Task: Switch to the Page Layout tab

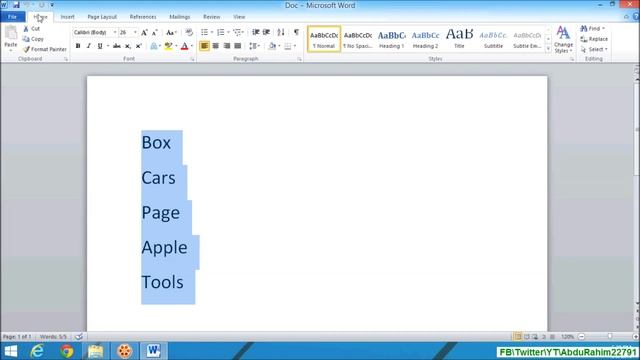Action: 102,17
